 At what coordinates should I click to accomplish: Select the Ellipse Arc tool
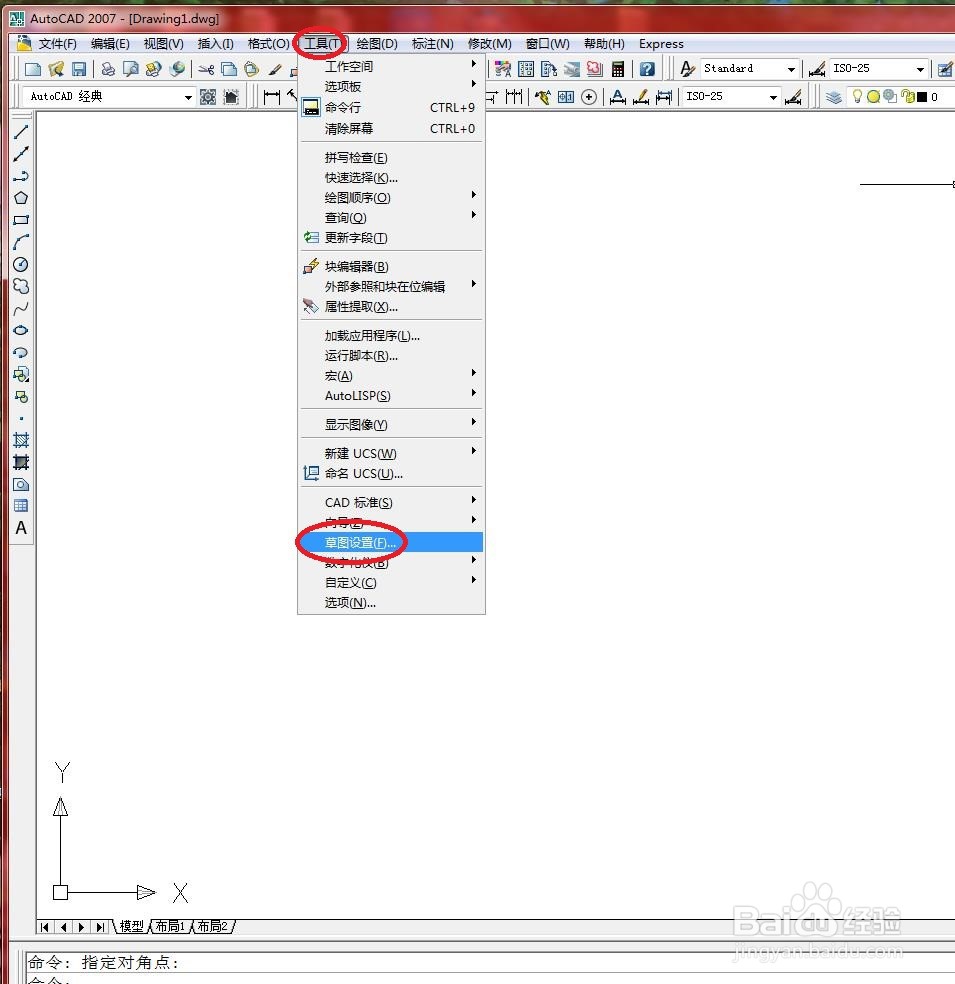point(21,353)
